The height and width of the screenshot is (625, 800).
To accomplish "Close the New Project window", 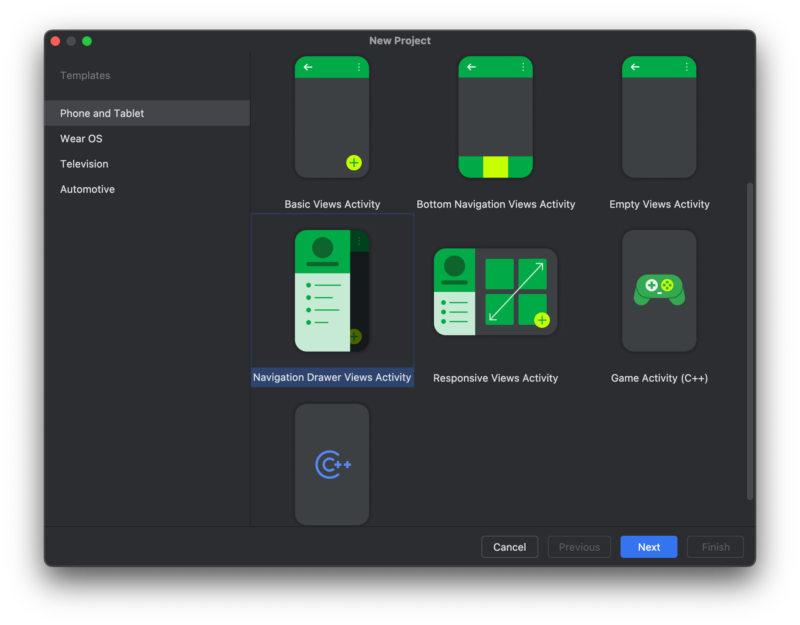I will point(55,41).
